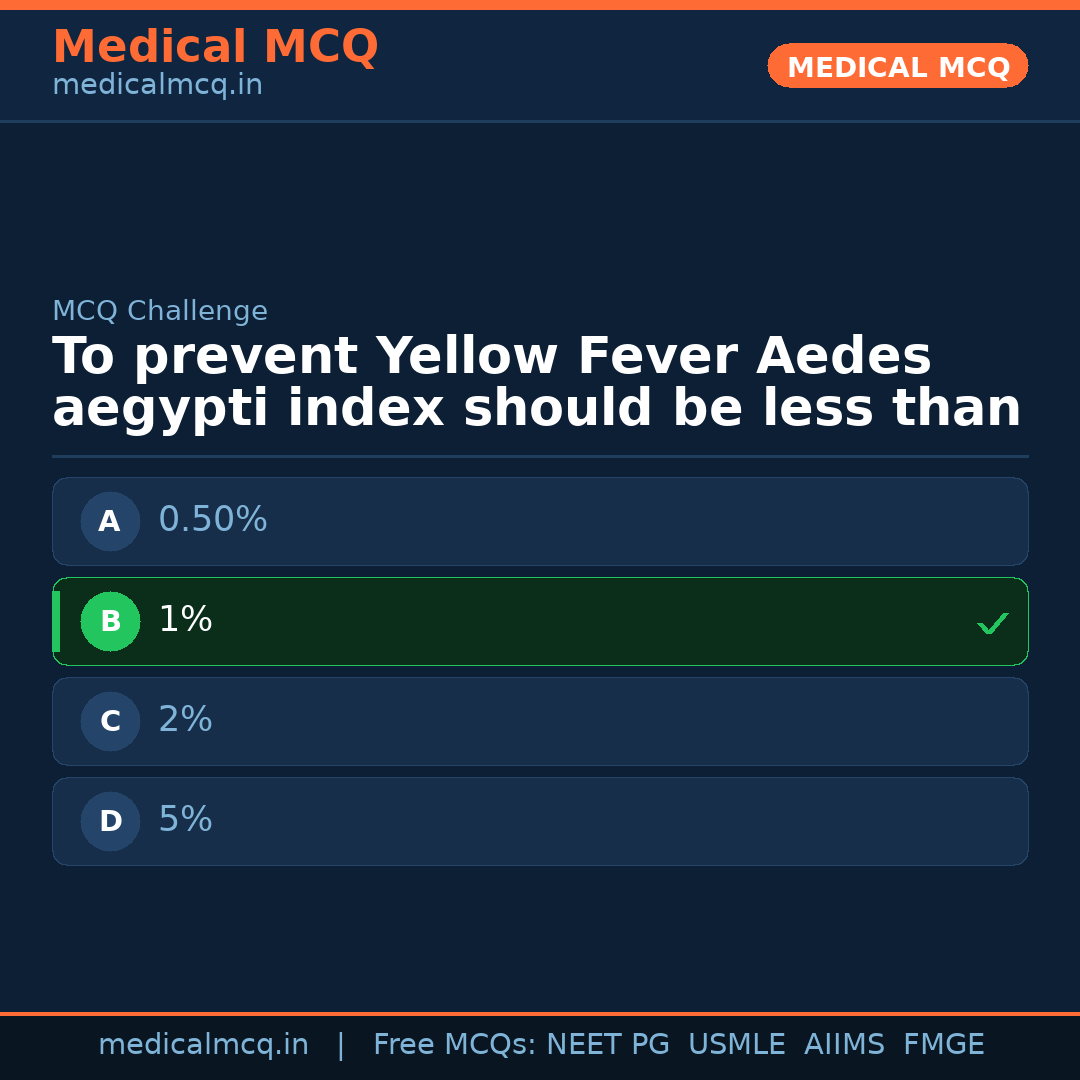Select the 0.50% answer text
1080x1080 pixels.
pos(213,520)
